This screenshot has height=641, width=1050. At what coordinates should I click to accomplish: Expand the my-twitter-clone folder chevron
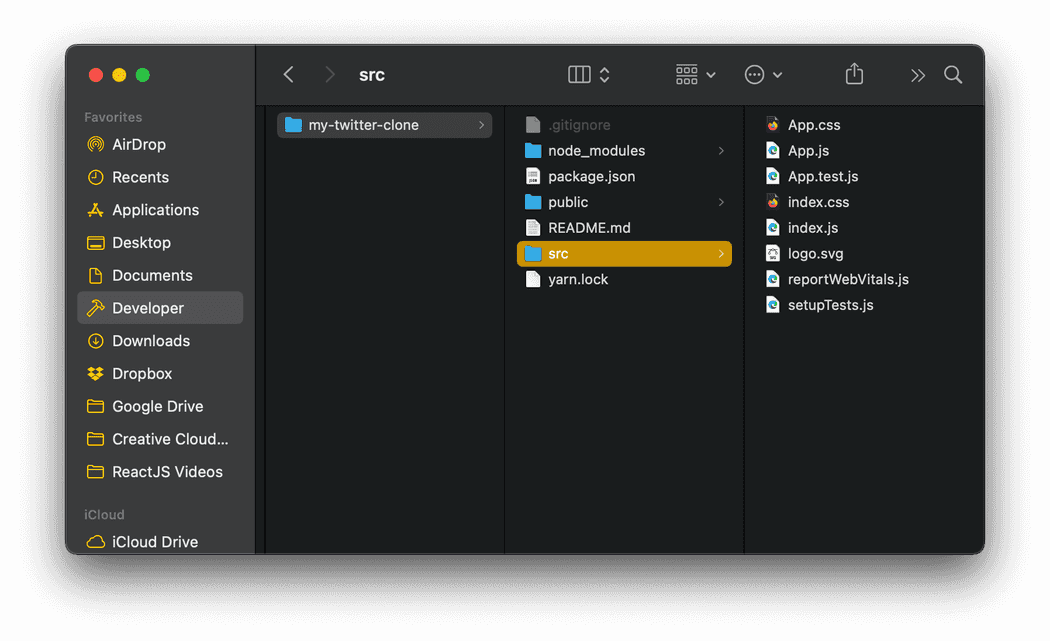pos(481,124)
